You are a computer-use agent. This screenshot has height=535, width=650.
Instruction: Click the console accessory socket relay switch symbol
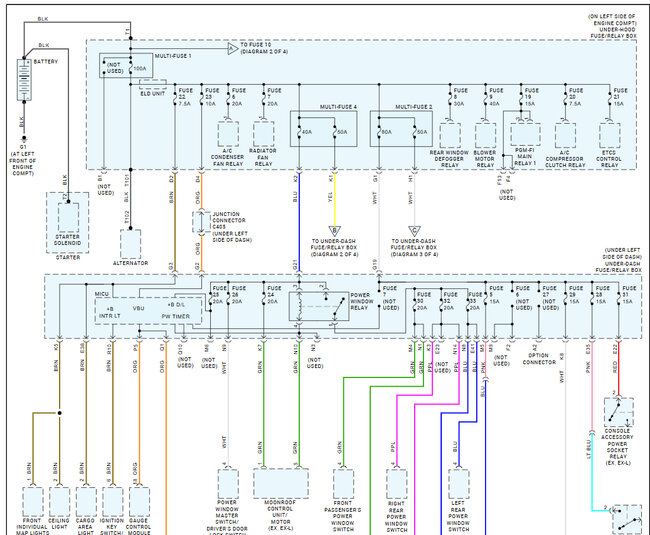(618, 412)
